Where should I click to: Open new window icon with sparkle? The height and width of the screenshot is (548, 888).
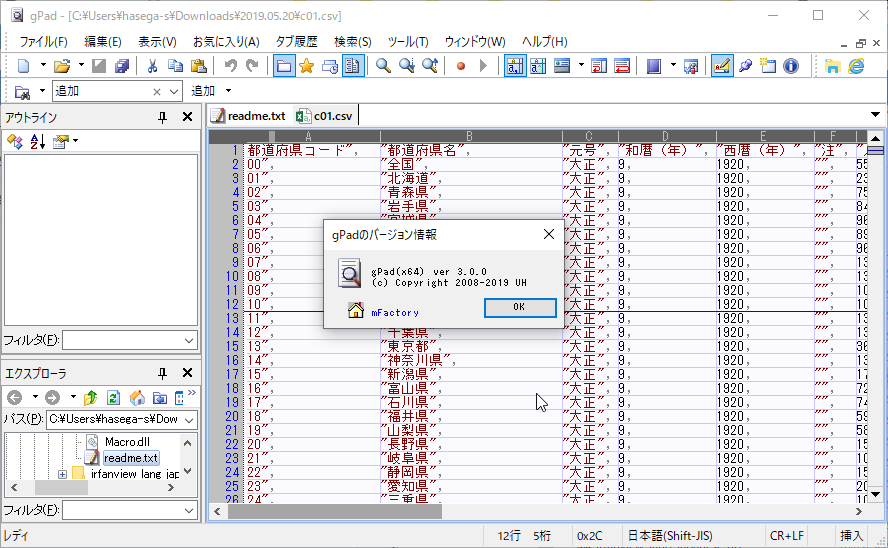[x=768, y=66]
